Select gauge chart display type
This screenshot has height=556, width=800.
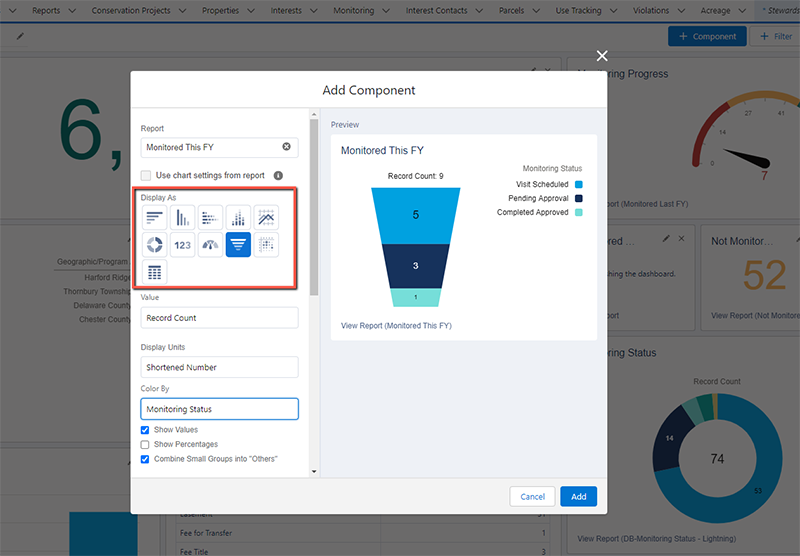[x=210, y=245]
